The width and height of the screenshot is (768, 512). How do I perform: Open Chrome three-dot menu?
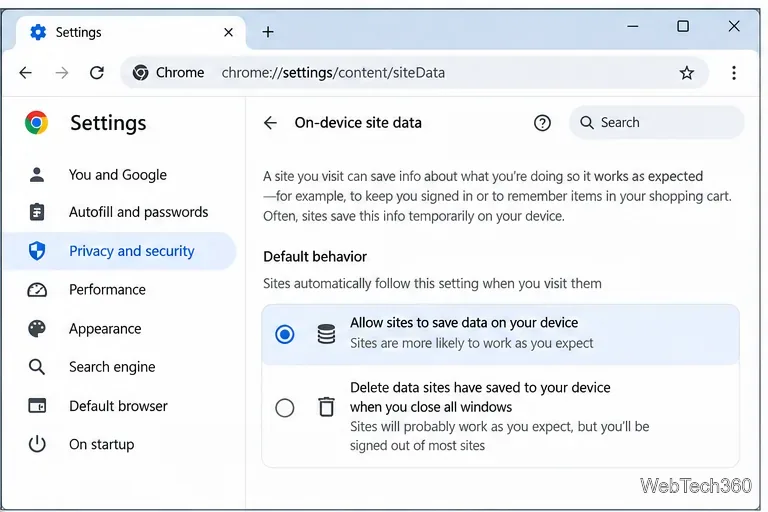(734, 73)
